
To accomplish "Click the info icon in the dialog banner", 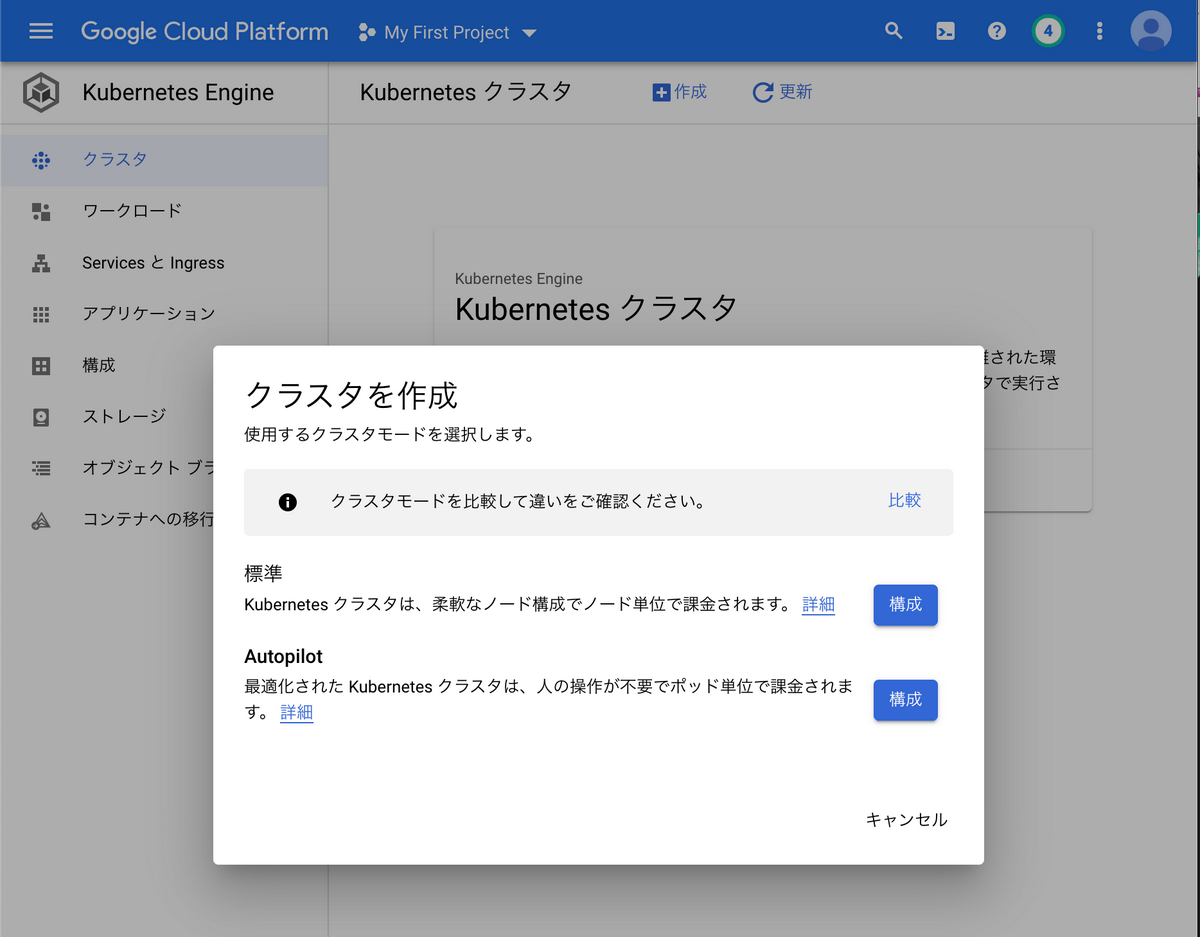I will coord(288,502).
